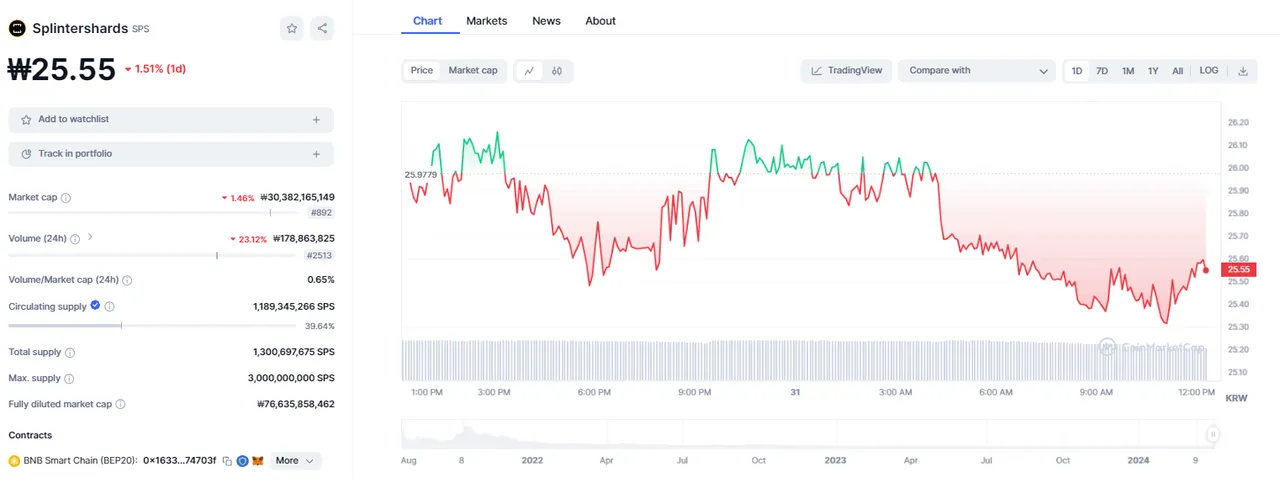This screenshot has height=479, width=1280.
Task: Click the 0.65% volume/market cap value
Action: pyautogui.click(x=321, y=280)
